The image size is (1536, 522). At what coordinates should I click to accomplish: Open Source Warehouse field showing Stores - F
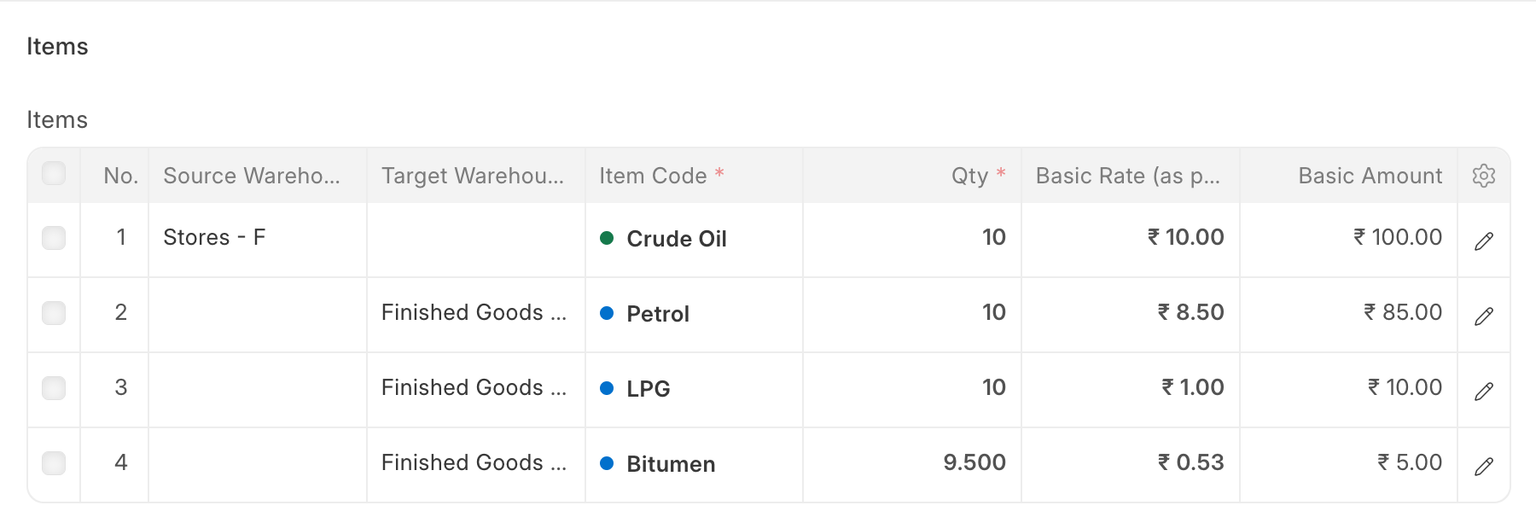257,238
